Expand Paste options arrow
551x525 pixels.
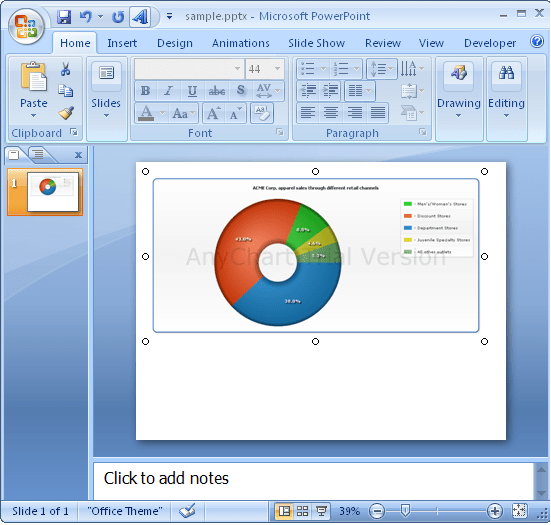click(x=33, y=116)
